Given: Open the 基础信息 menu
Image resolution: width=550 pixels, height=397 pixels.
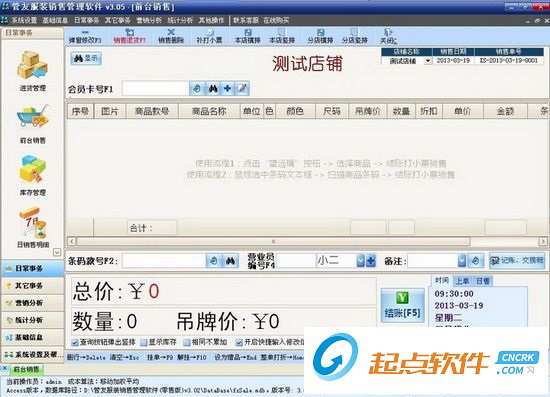Looking at the screenshot, I should coord(55,20).
